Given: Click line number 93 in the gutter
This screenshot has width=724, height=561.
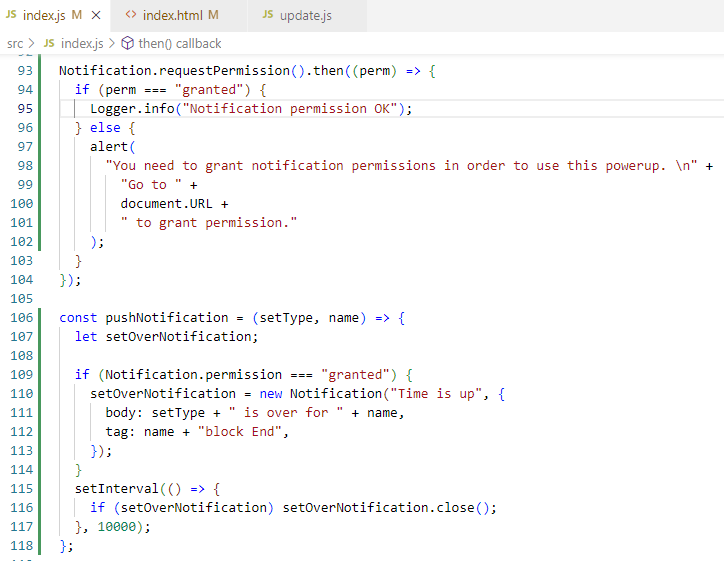Looking at the screenshot, I should [25, 71].
